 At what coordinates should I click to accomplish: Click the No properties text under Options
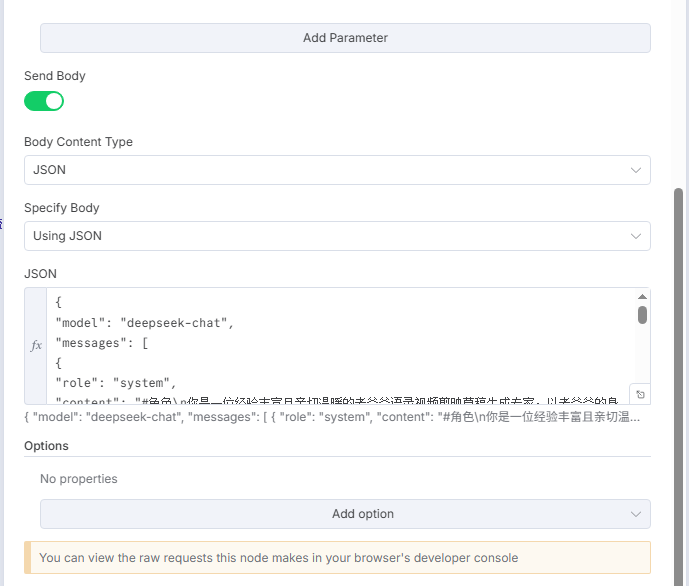(79, 479)
